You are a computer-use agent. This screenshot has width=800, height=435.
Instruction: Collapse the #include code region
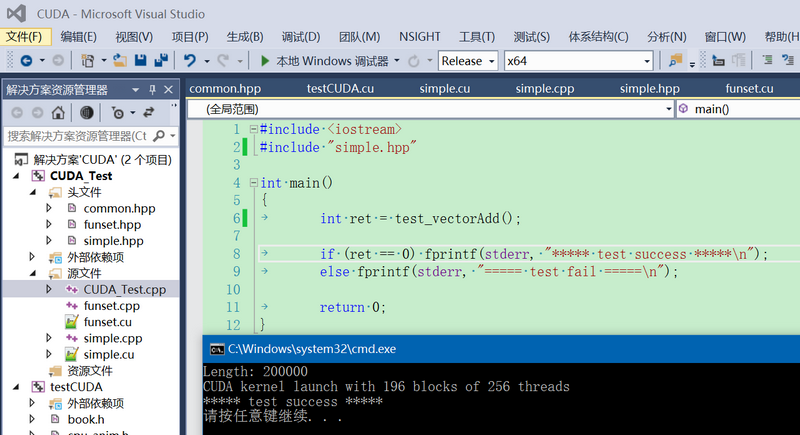(x=254, y=130)
